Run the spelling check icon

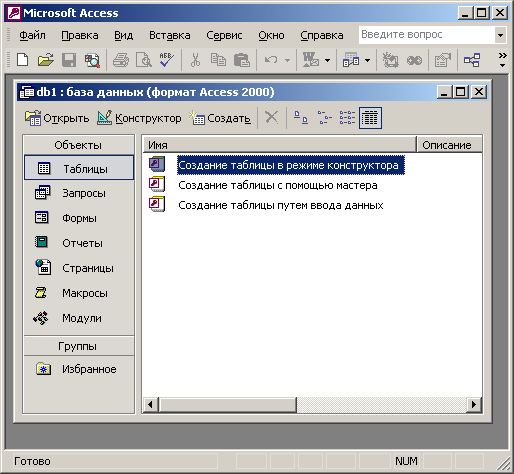[x=166, y=60]
